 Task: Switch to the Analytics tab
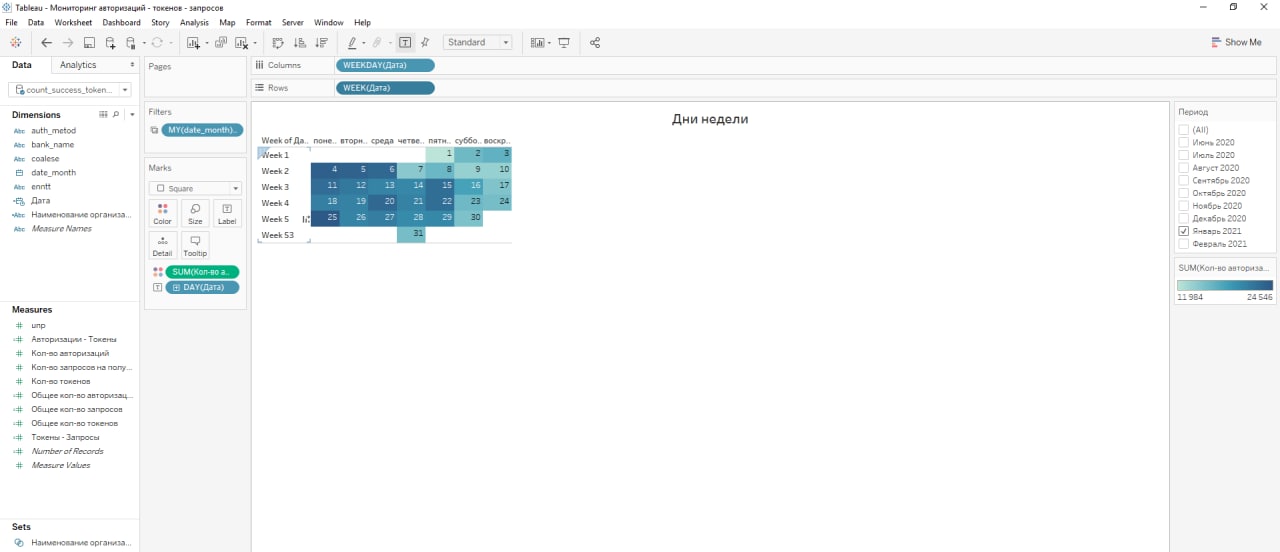[78, 65]
